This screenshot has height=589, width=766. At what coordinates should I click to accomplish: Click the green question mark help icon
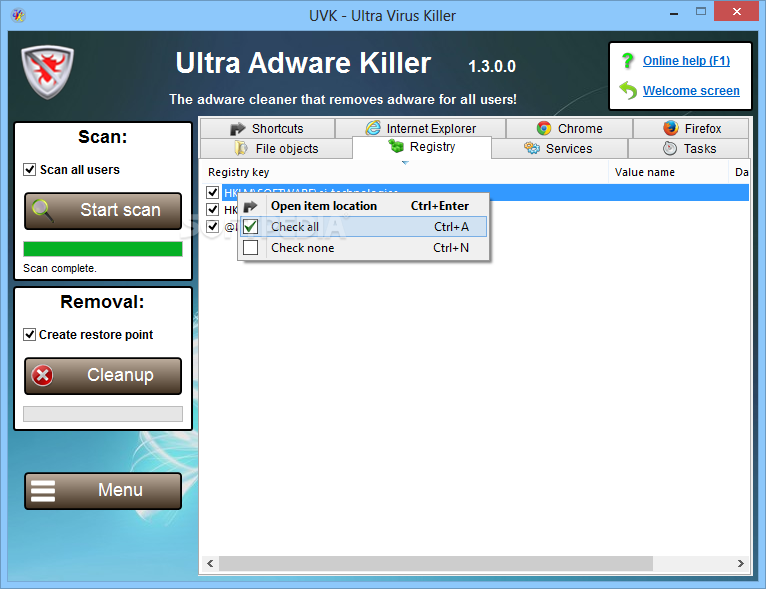point(628,61)
